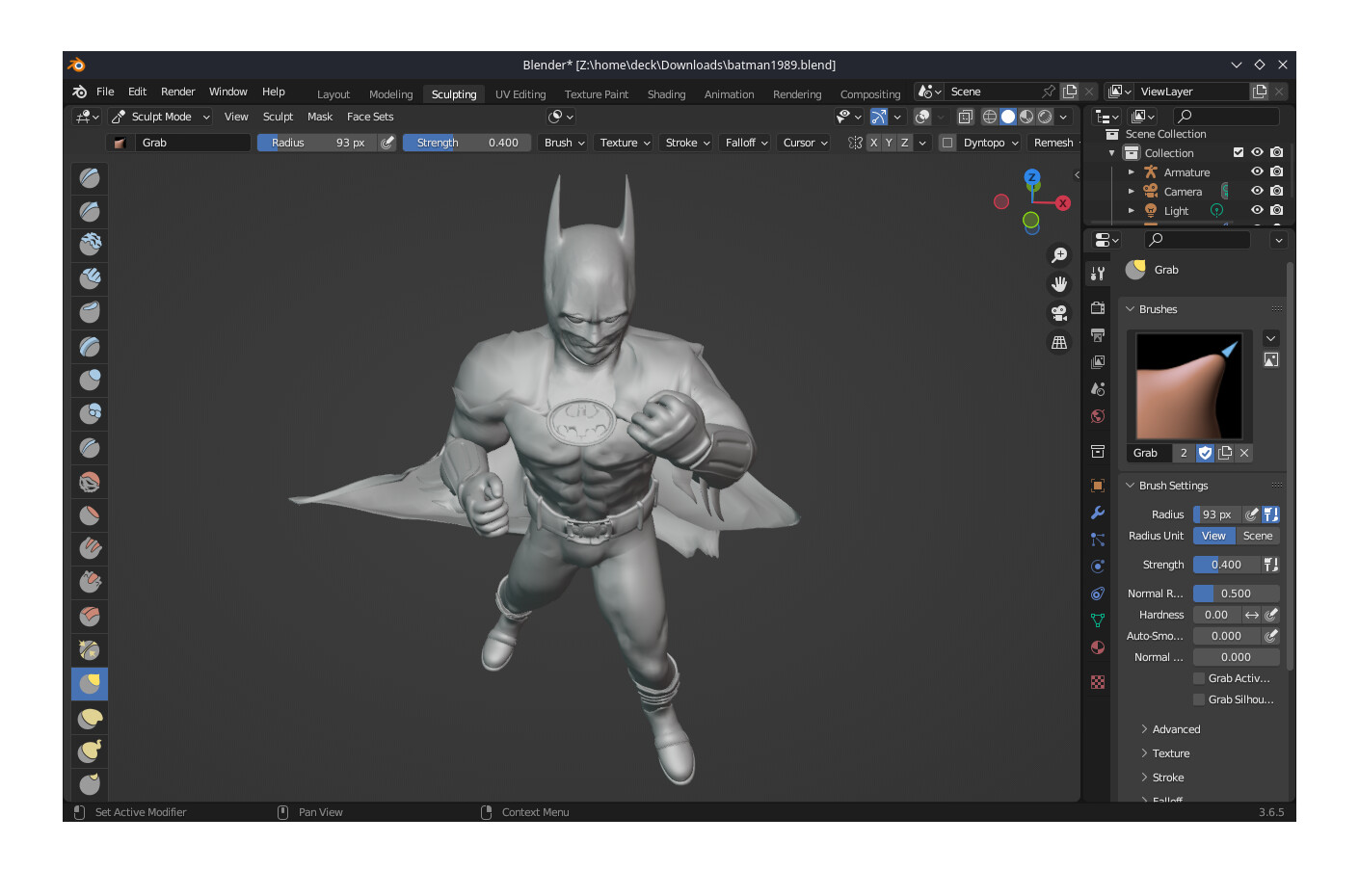Open the Material properties tab
The width and height of the screenshot is (1359, 896).
tap(1098, 647)
